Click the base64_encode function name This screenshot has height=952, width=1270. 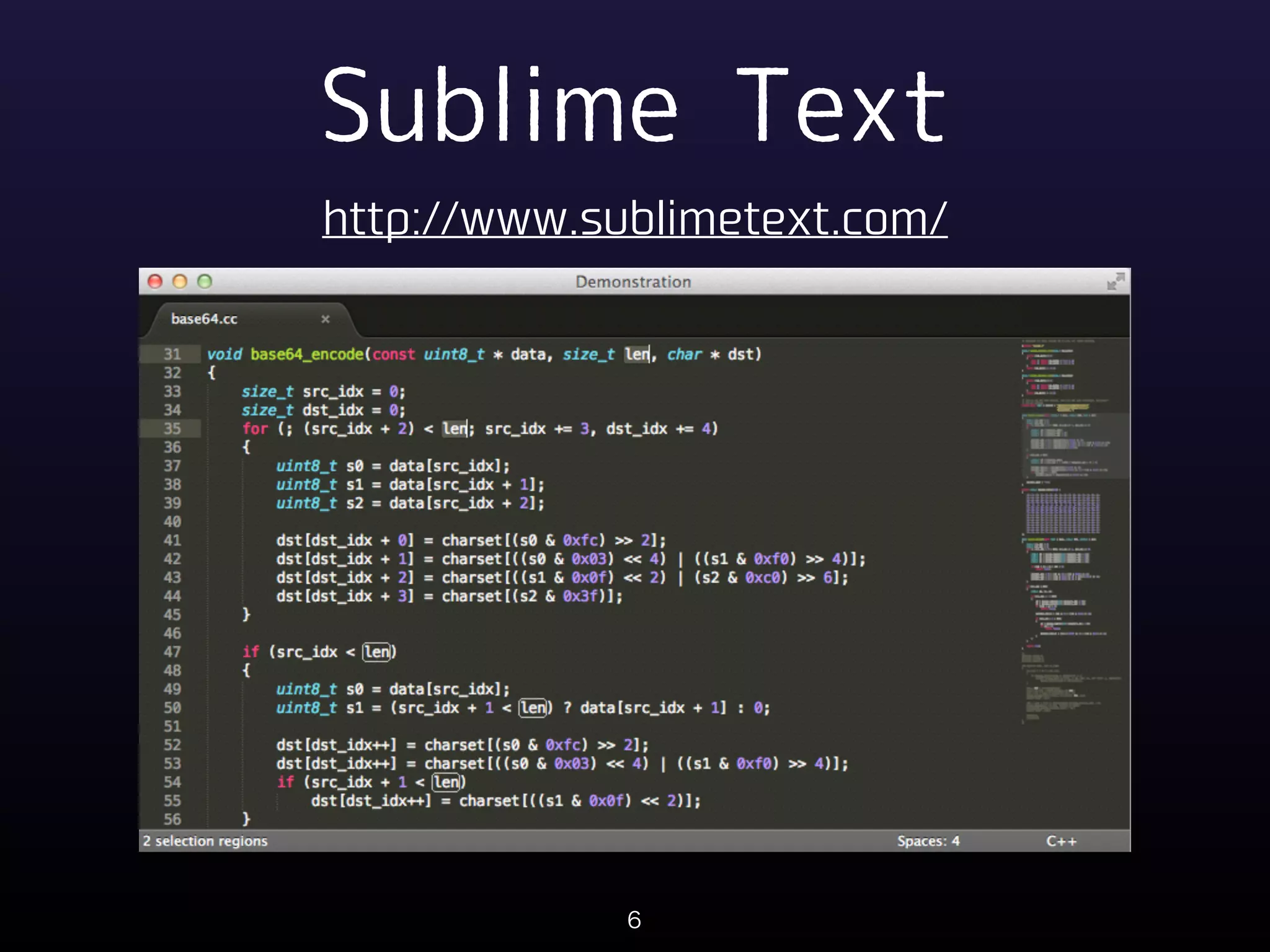307,355
